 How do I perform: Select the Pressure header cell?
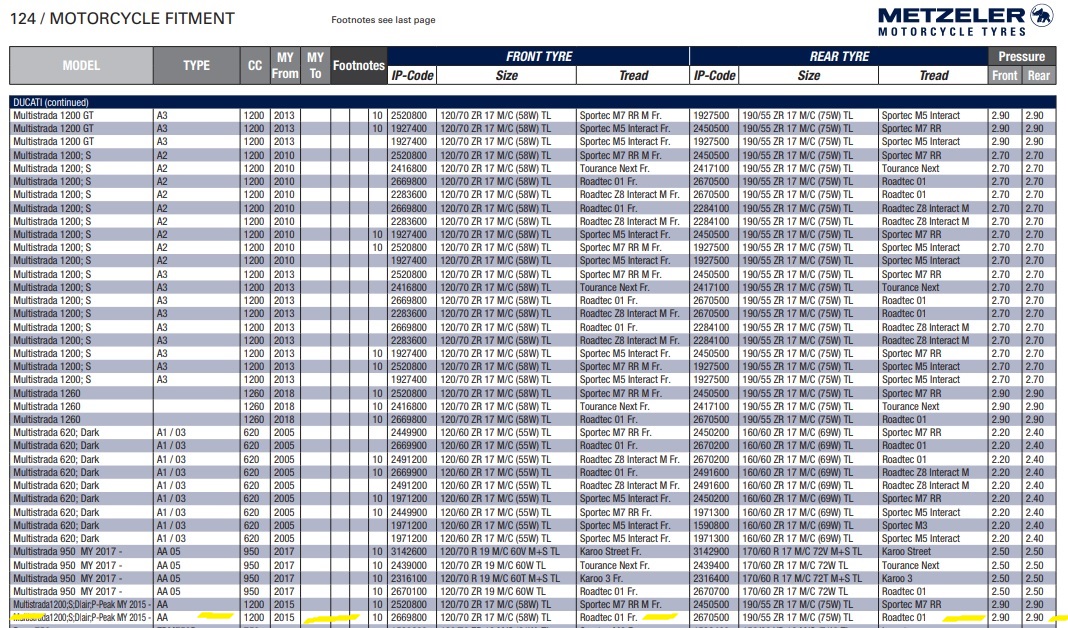(x=1021, y=57)
